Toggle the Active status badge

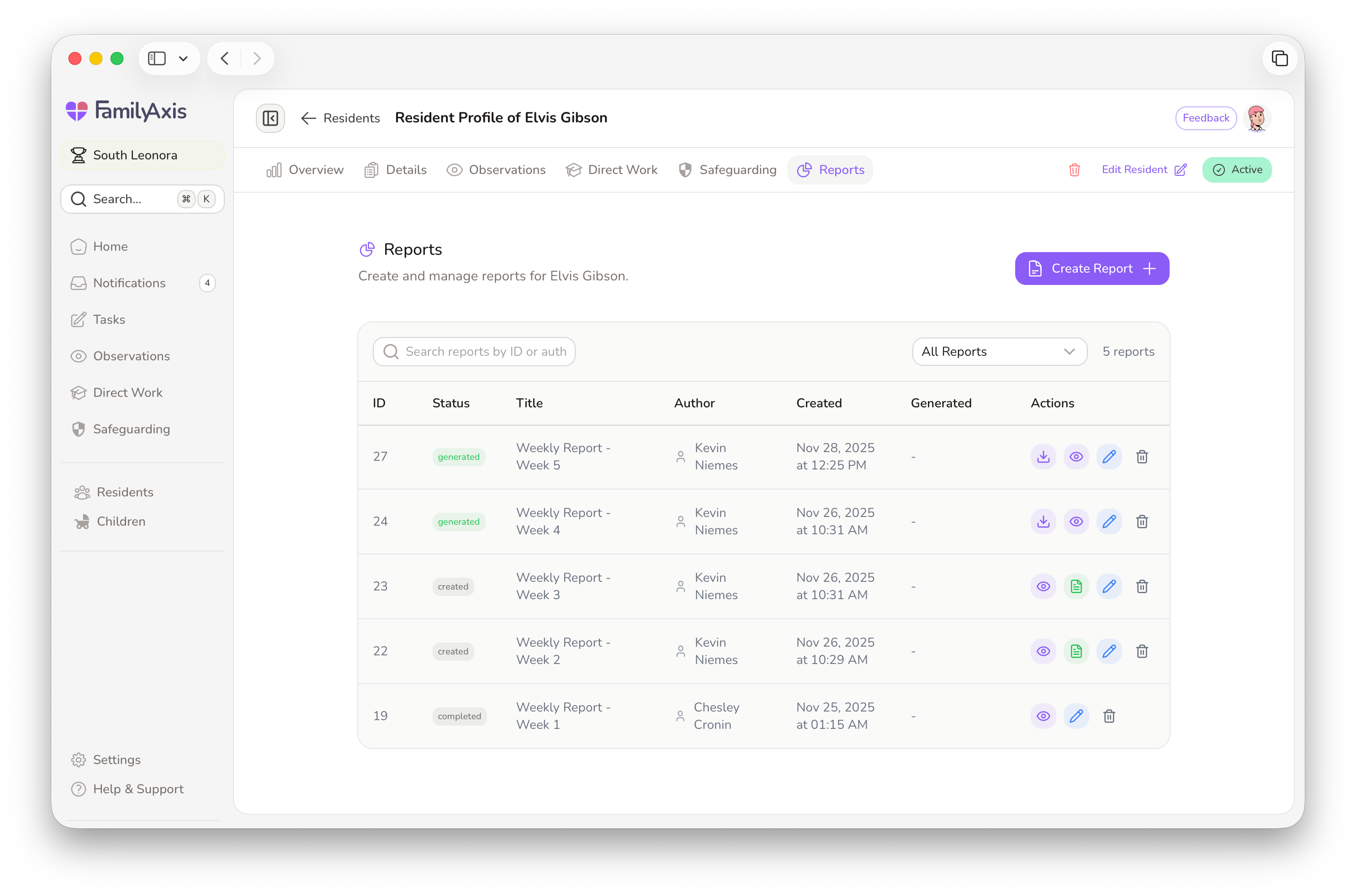pyautogui.click(x=1236, y=170)
